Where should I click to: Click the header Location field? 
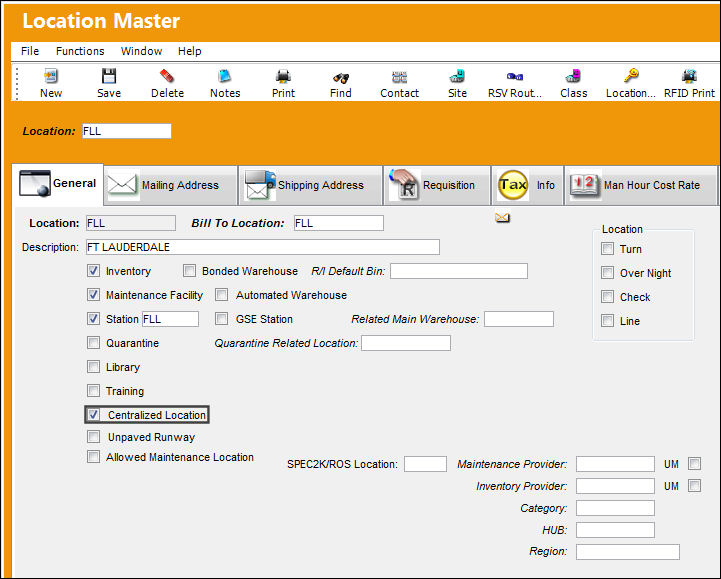tap(127, 131)
